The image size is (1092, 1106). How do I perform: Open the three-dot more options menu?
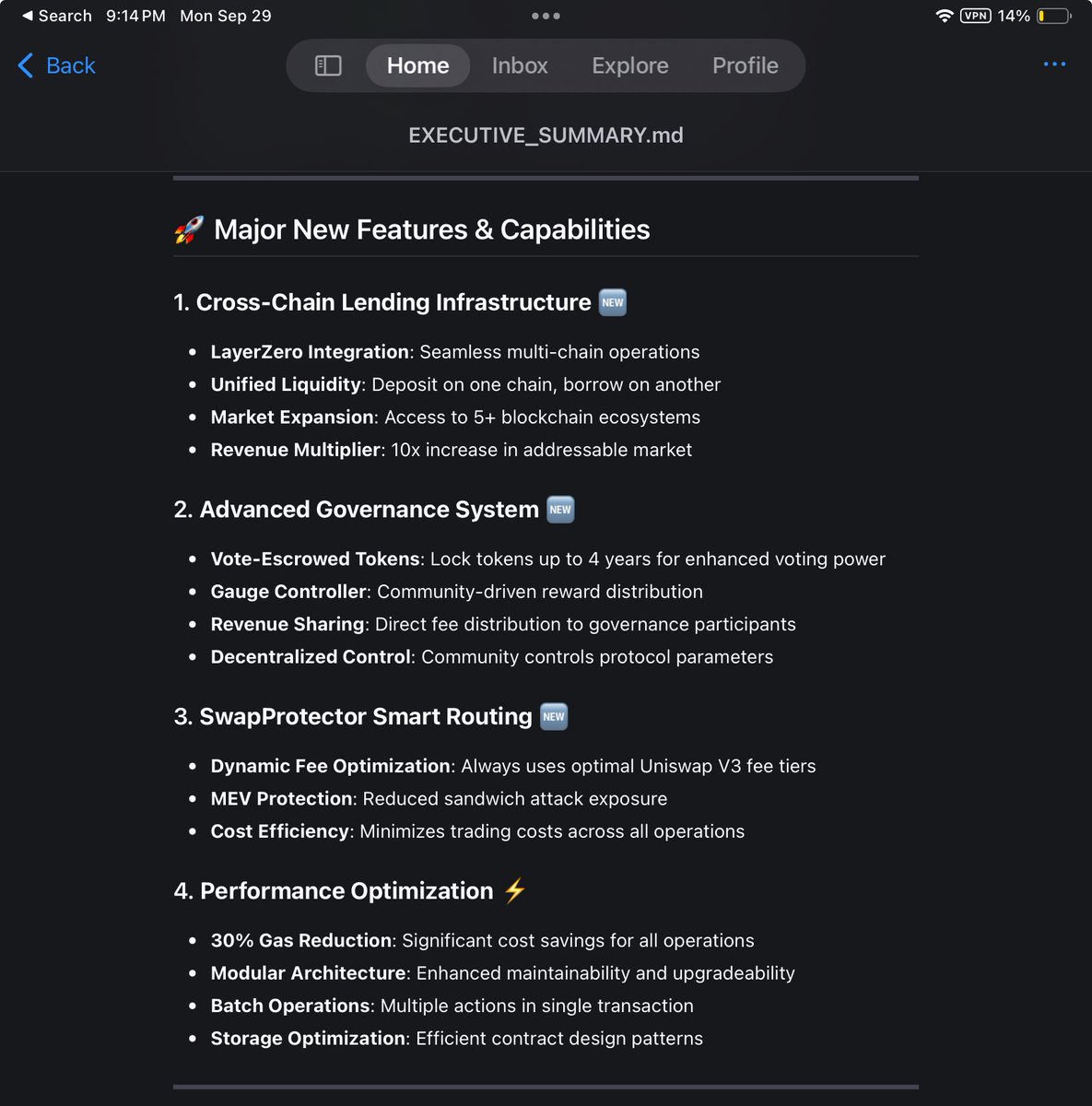(1054, 65)
